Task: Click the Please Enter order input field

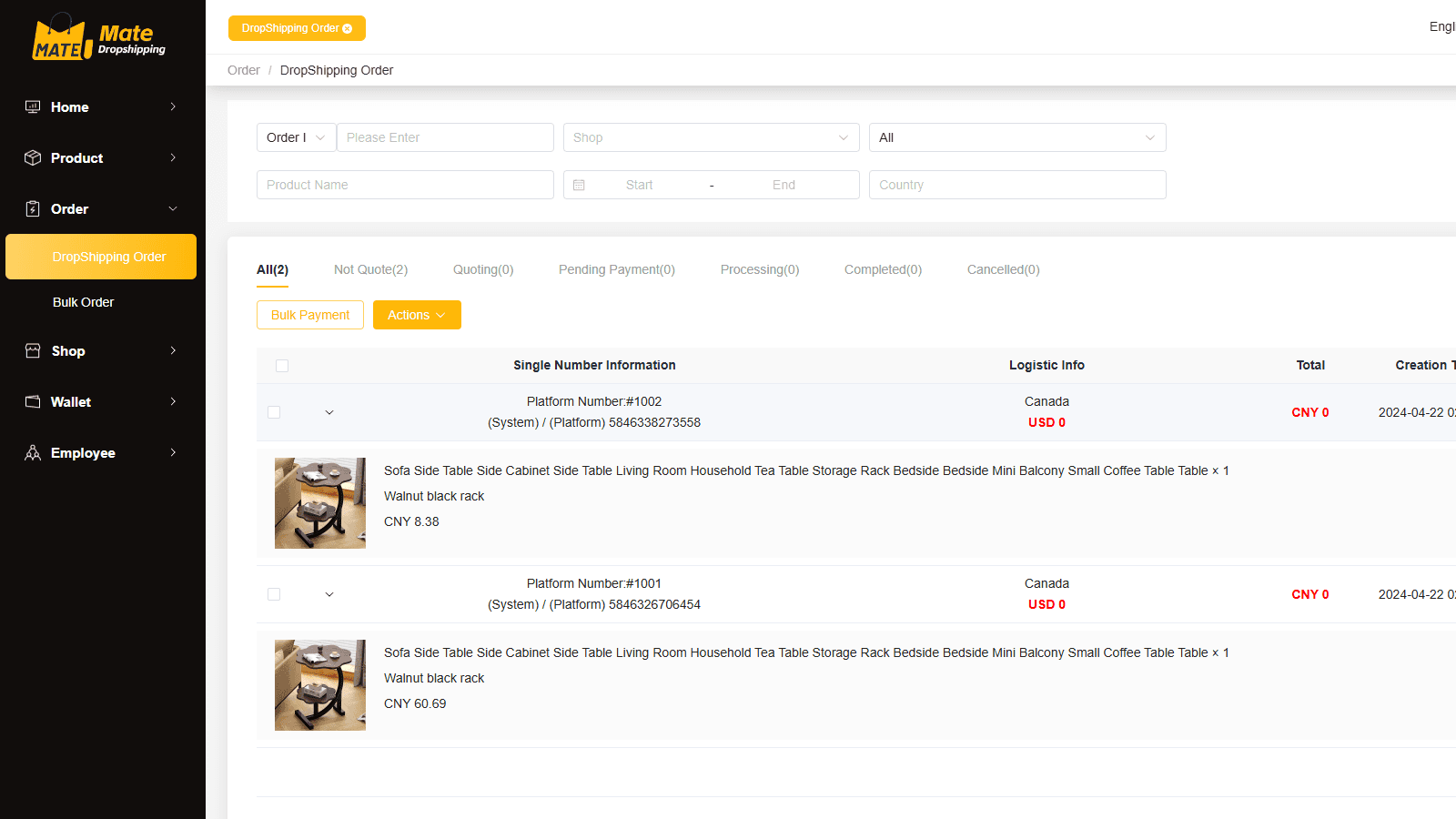Action: tap(445, 137)
